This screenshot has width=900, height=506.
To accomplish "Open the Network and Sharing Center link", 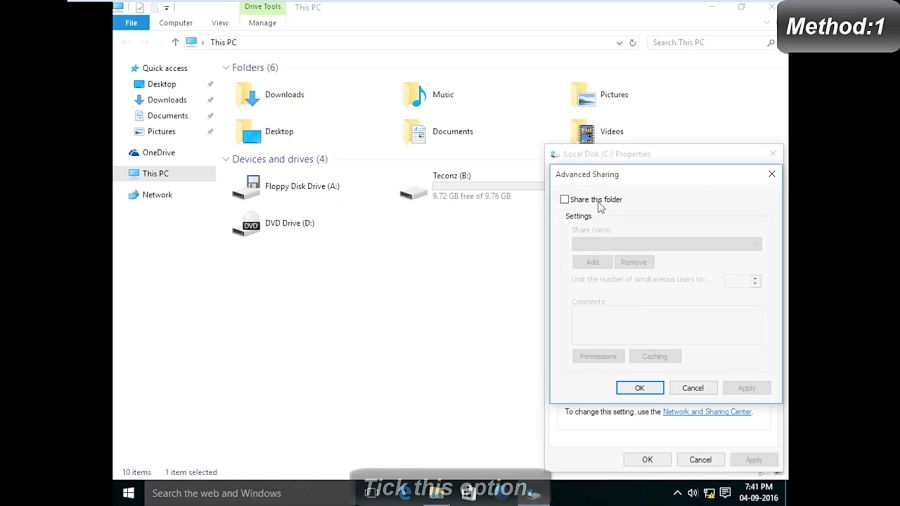I will pos(707,411).
